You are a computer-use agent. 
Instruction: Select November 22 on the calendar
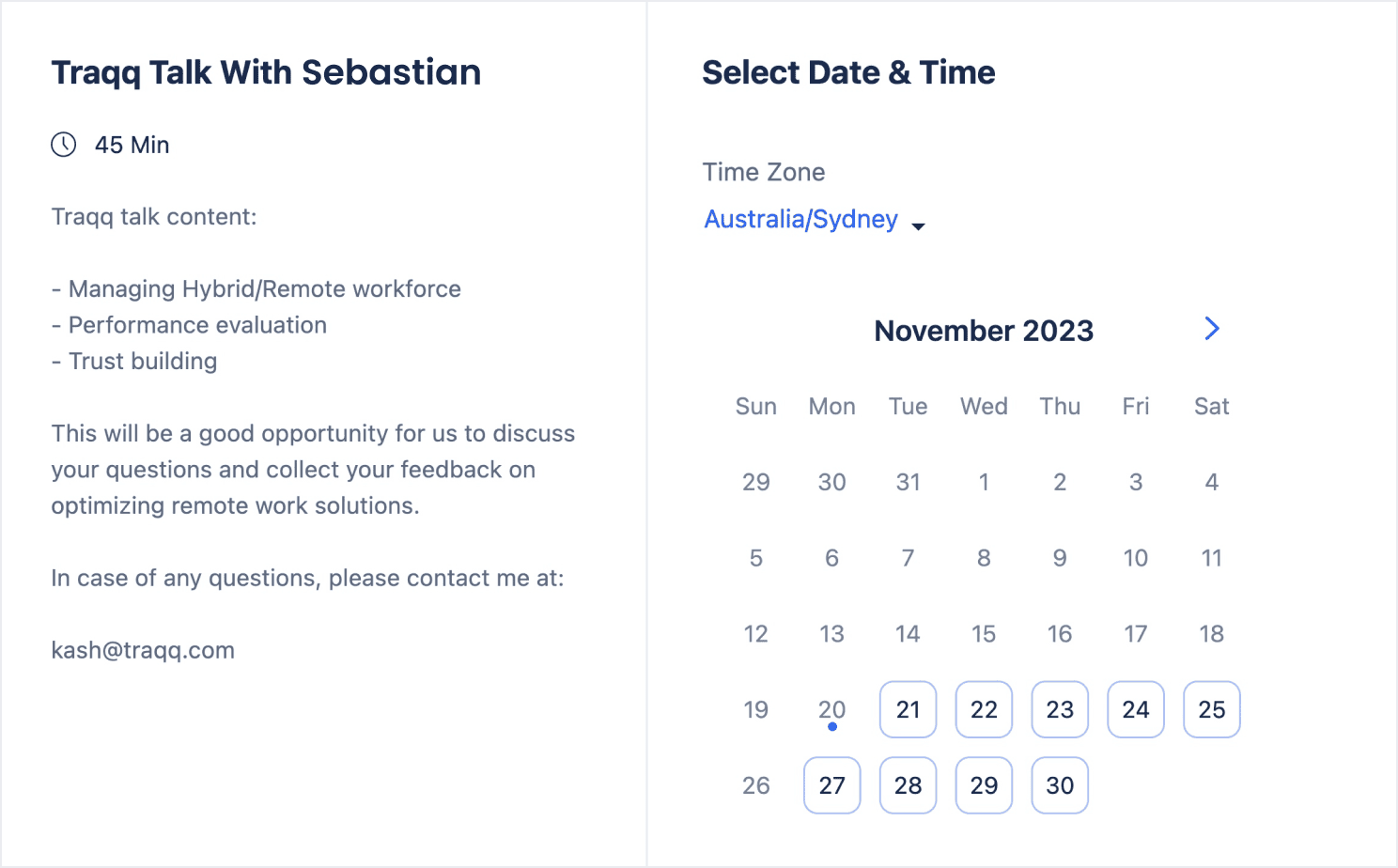point(984,709)
